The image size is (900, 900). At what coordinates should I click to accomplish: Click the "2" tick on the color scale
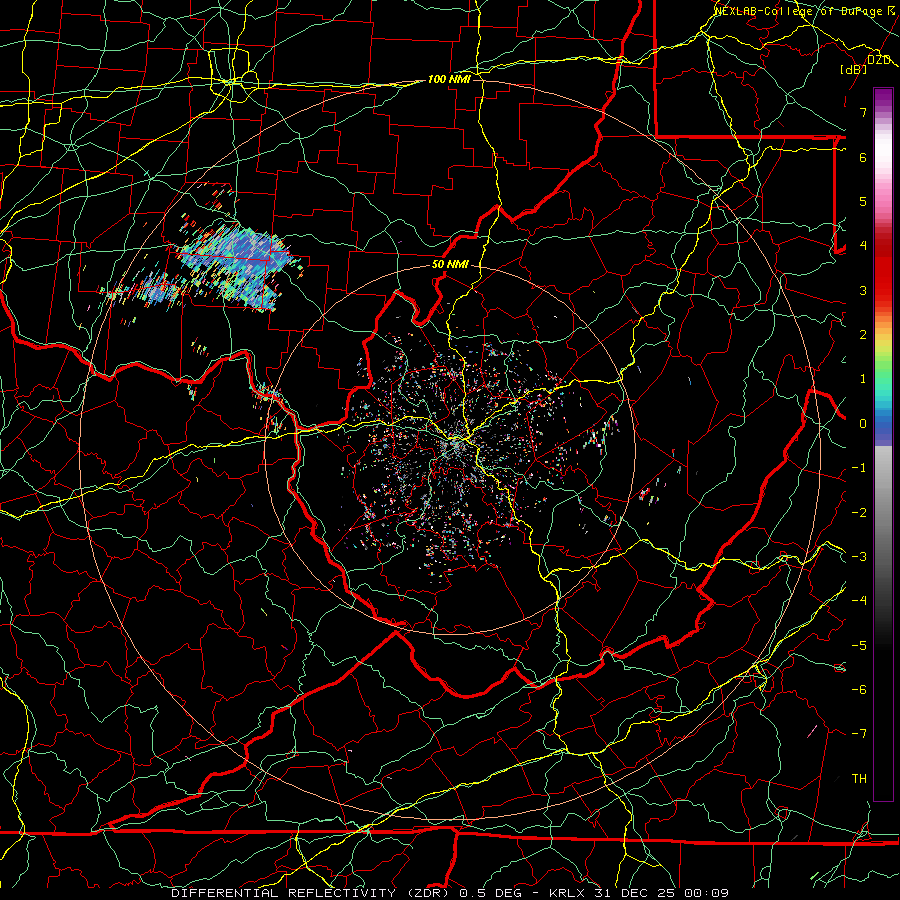click(x=863, y=335)
